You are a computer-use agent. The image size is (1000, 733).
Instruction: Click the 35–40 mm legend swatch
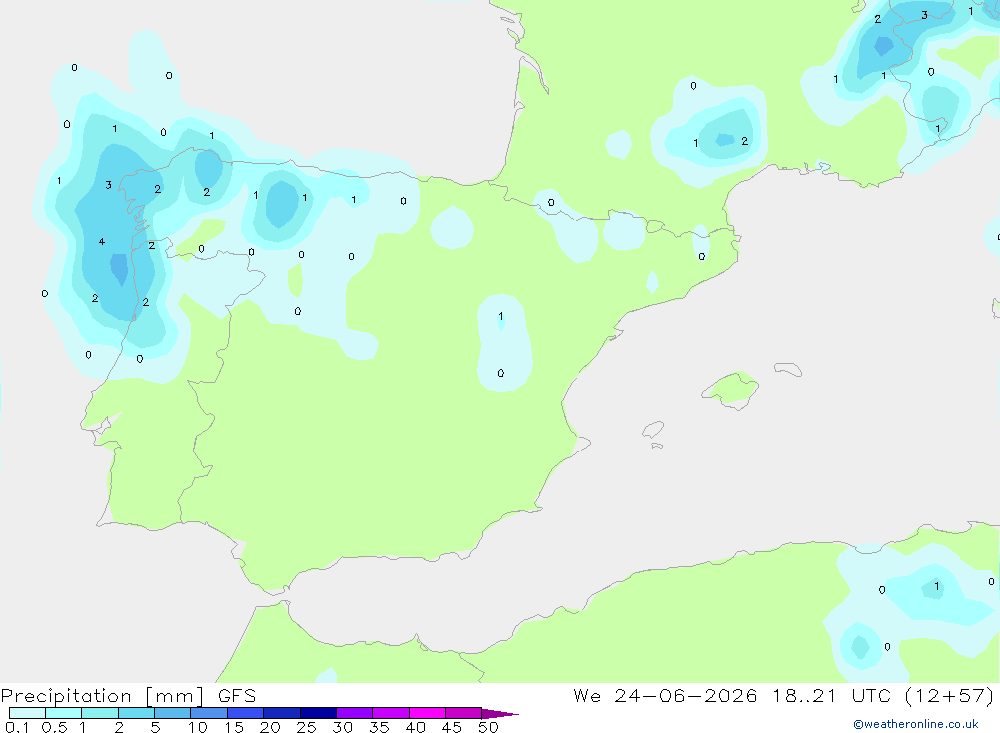tap(391, 713)
